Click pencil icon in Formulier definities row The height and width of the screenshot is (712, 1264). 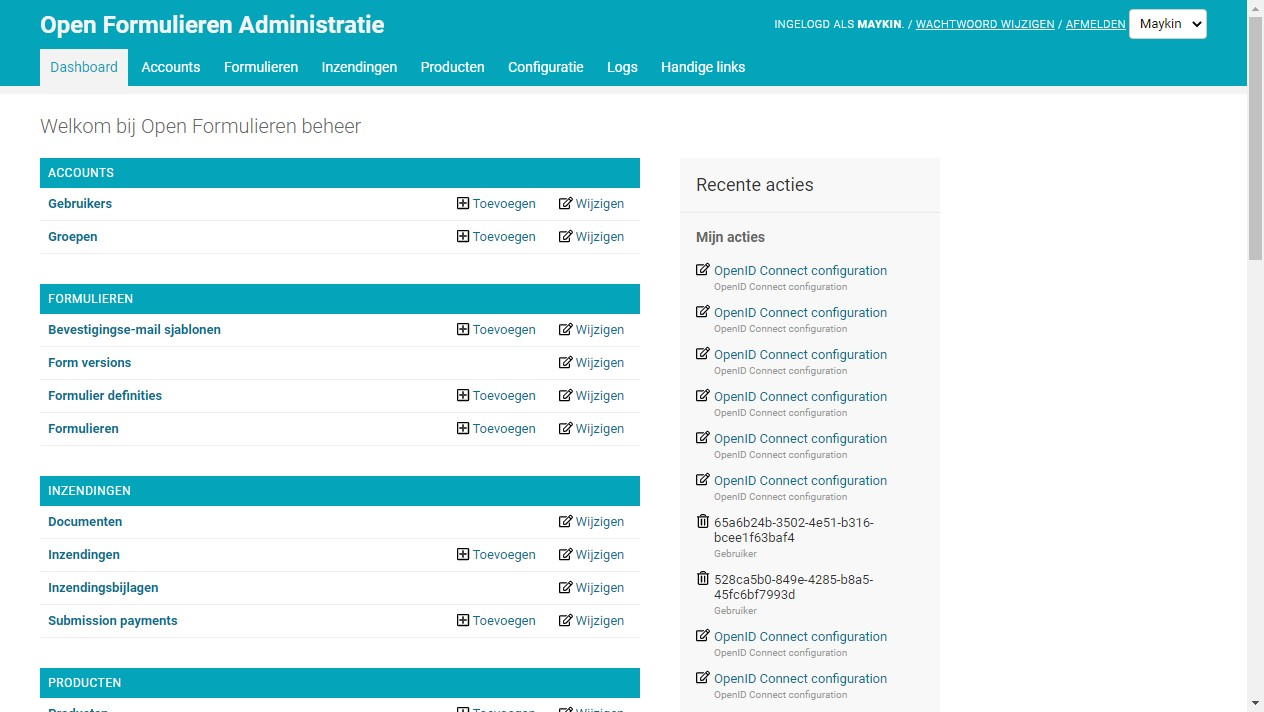tap(566, 395)
